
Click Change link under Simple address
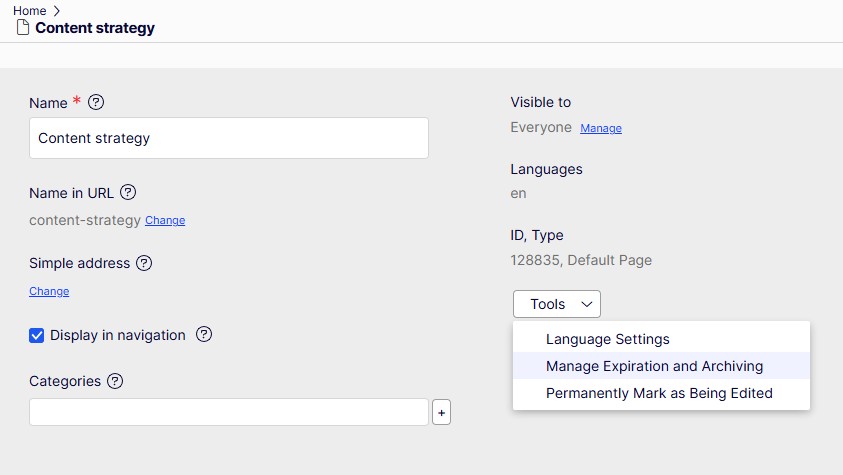(x=49, y=291)
